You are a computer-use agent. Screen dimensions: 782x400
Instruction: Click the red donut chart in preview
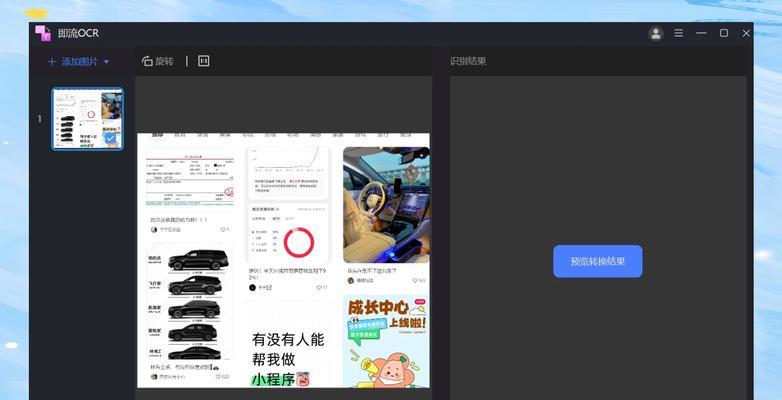299,243
